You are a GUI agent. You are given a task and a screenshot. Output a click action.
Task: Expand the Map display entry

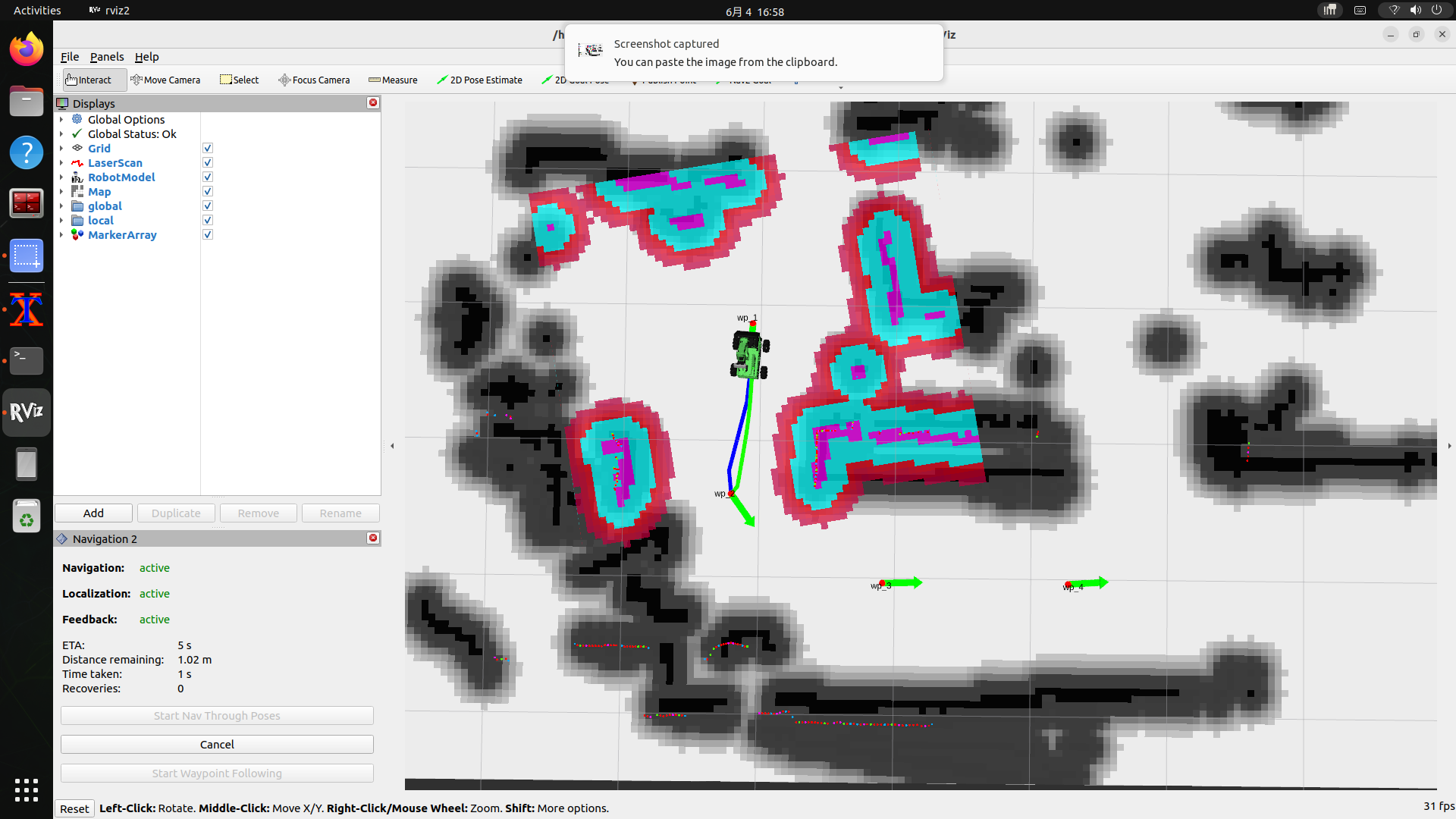pyautogui.click(x=61, y=191)
